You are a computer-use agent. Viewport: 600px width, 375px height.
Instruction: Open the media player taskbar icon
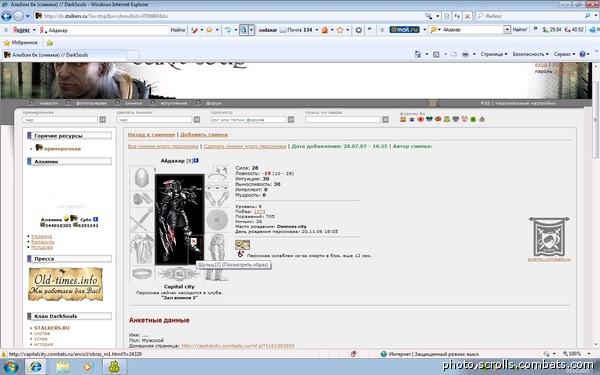point(88,367)
